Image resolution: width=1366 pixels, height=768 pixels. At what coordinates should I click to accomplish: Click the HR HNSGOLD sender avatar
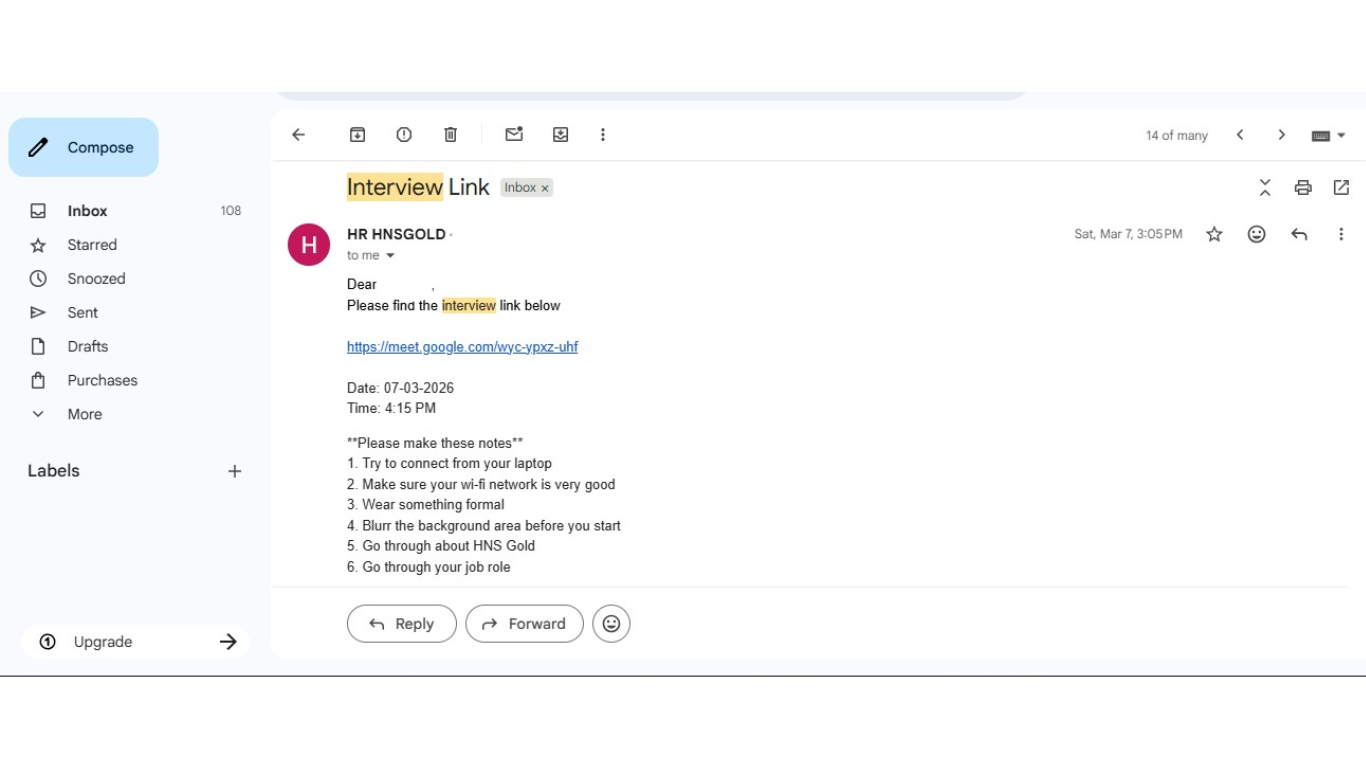pyautogui.click(x=309, y=244)
